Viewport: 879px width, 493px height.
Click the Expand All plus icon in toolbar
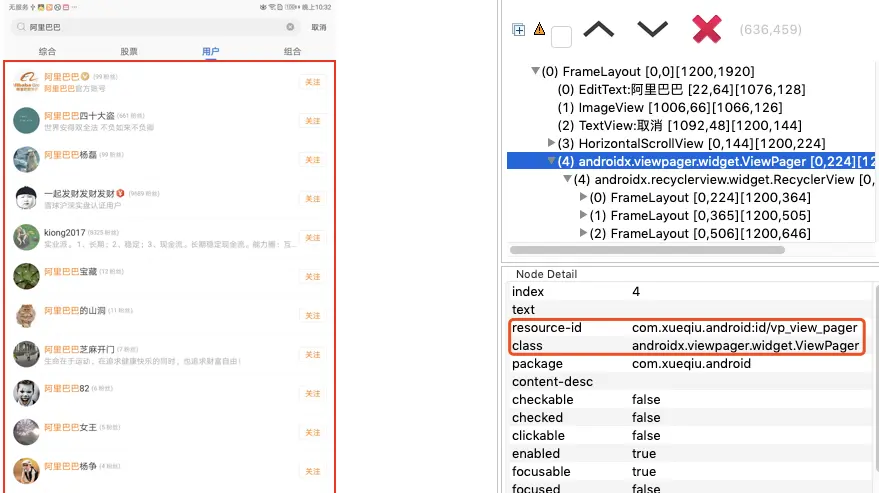(x=519, y=30)
